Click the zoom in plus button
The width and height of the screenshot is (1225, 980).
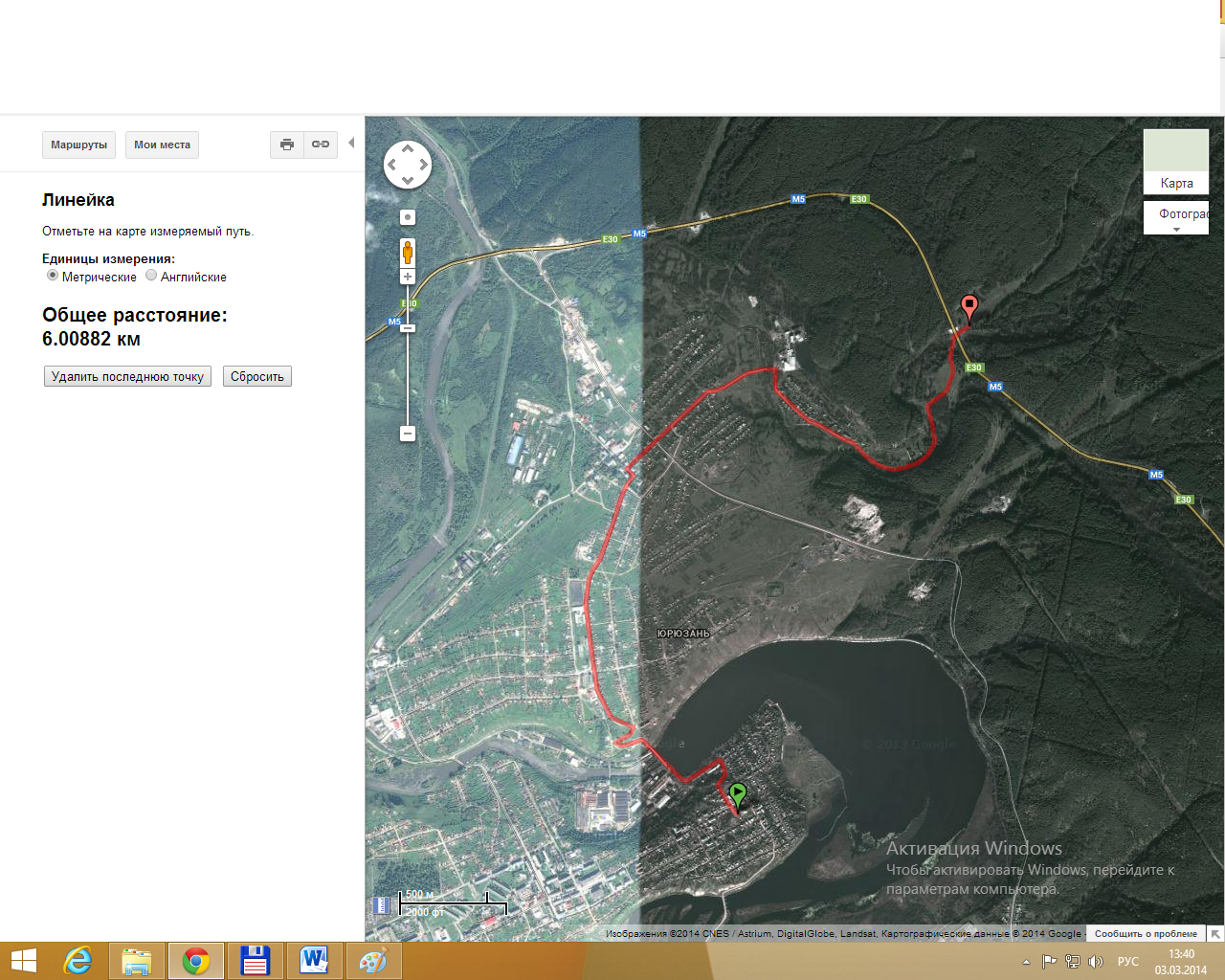click(408, 277)
